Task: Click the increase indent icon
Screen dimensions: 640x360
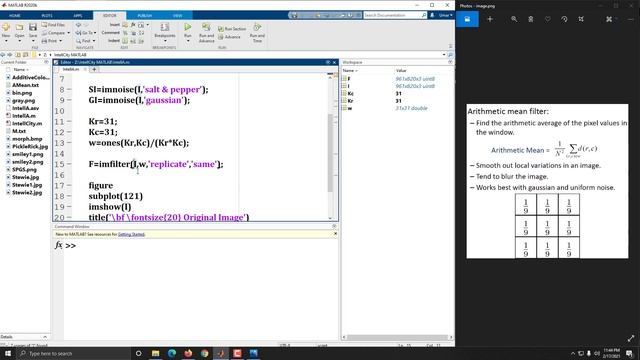Action: pyautogui.click(x=133, y=41)
